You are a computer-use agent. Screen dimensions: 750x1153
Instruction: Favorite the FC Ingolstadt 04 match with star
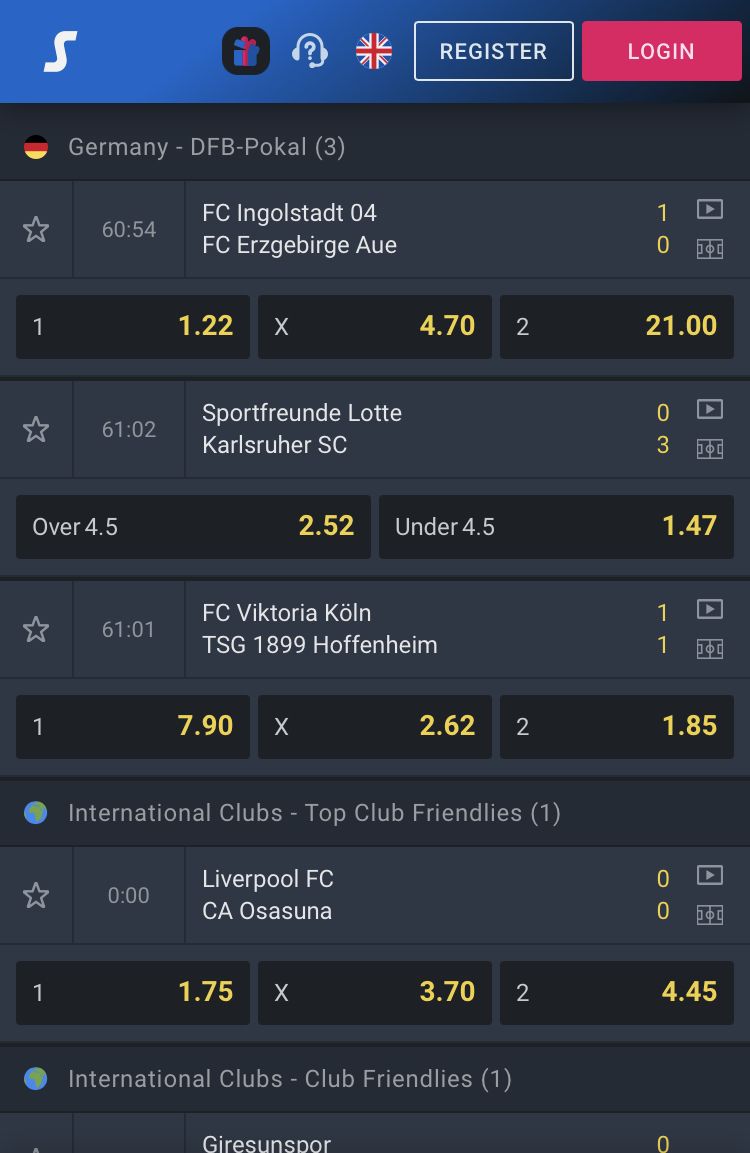click(x=36, y=229)
